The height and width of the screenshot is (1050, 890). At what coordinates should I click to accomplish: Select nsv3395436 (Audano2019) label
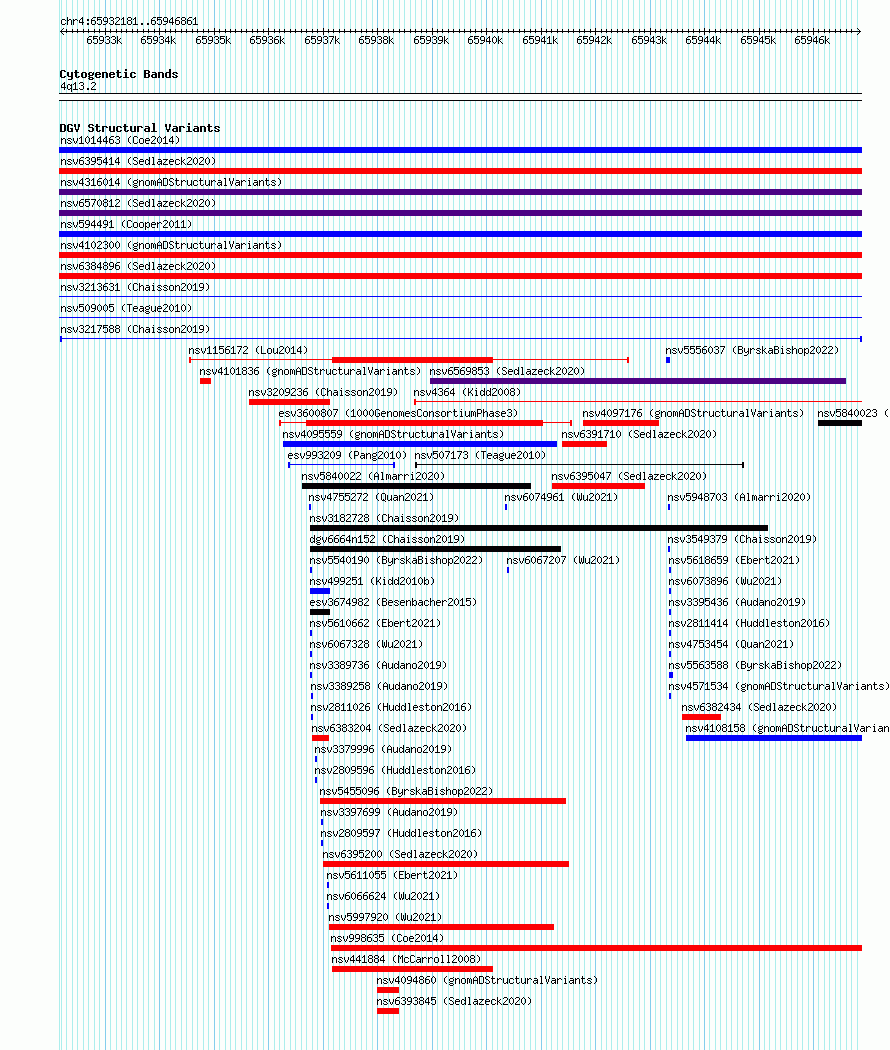click(x=737, y=602)
